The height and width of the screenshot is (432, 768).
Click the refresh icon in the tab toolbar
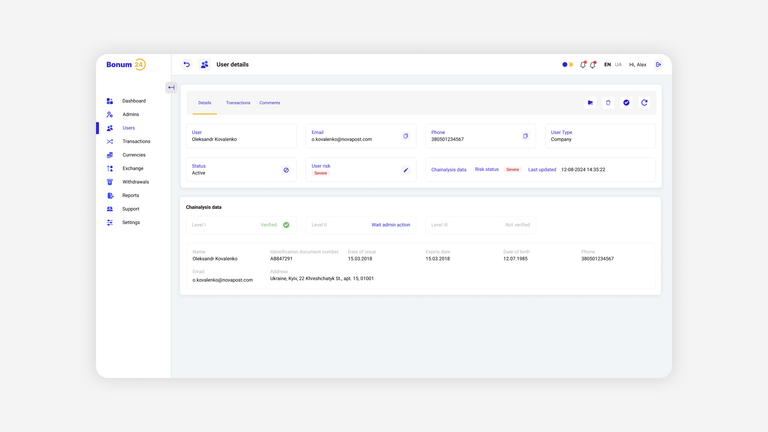644,103
